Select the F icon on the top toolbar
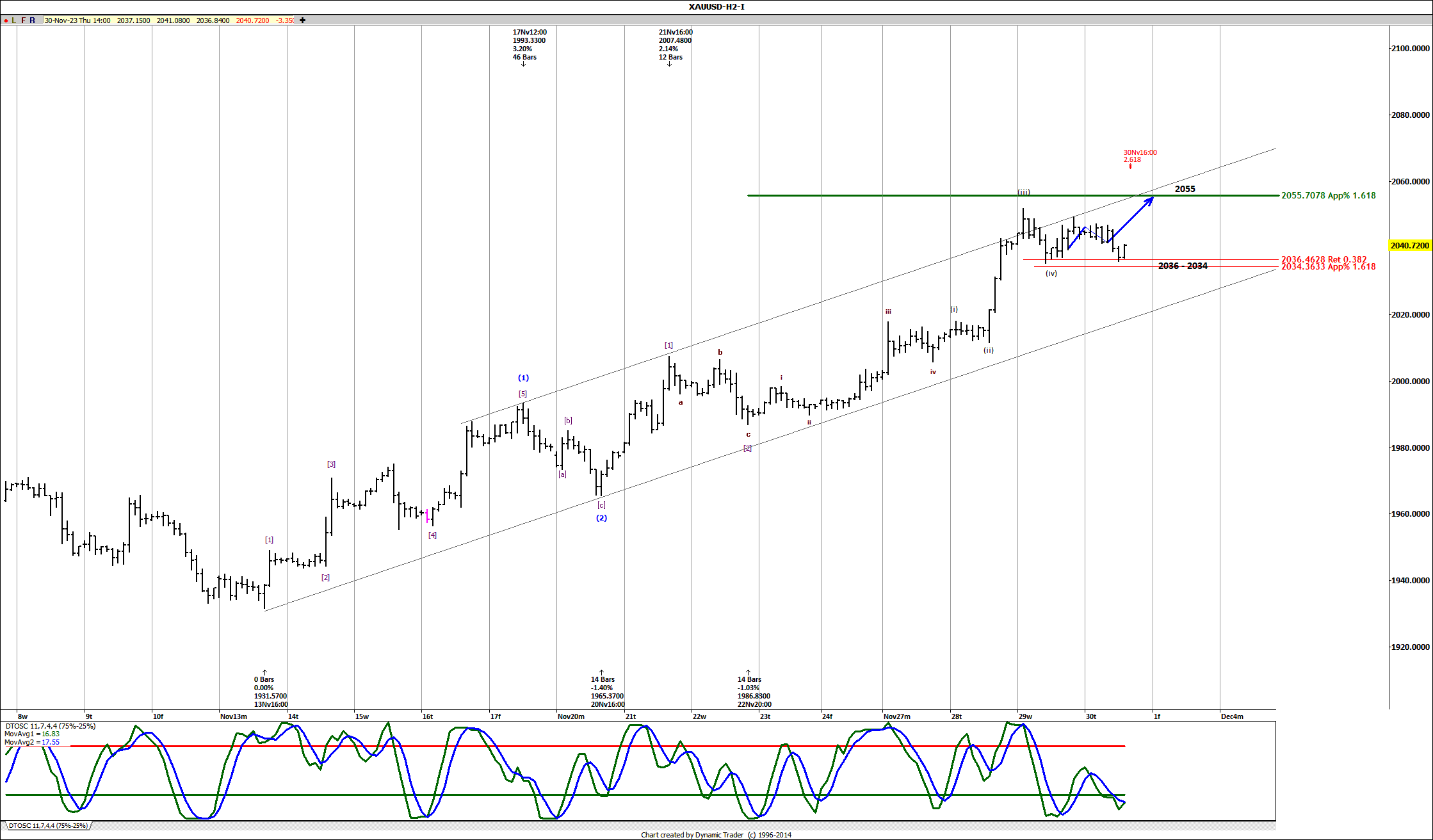 coord(23,20)
